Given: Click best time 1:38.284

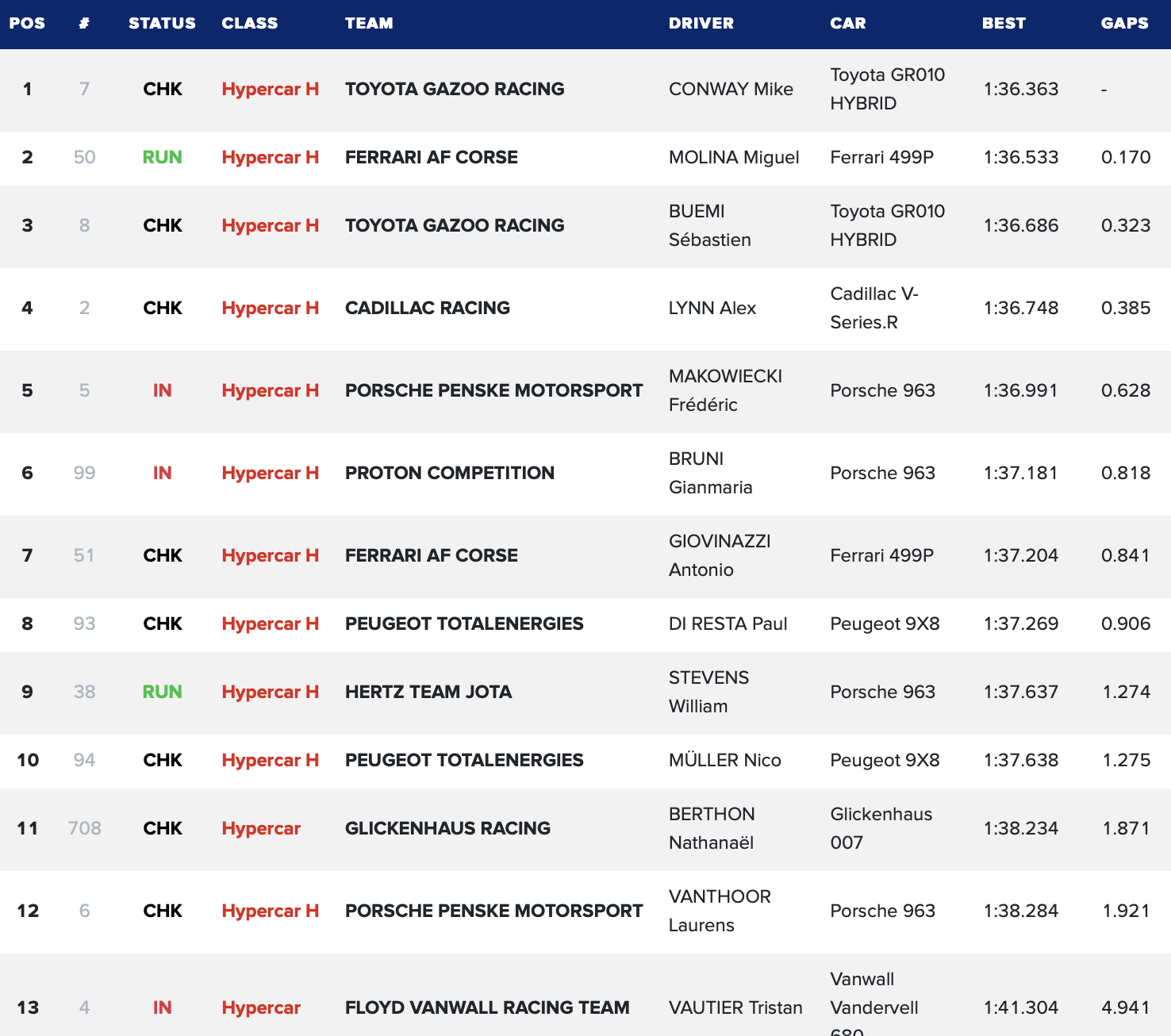Looking at the screenshot, I should coord(1021,911).
